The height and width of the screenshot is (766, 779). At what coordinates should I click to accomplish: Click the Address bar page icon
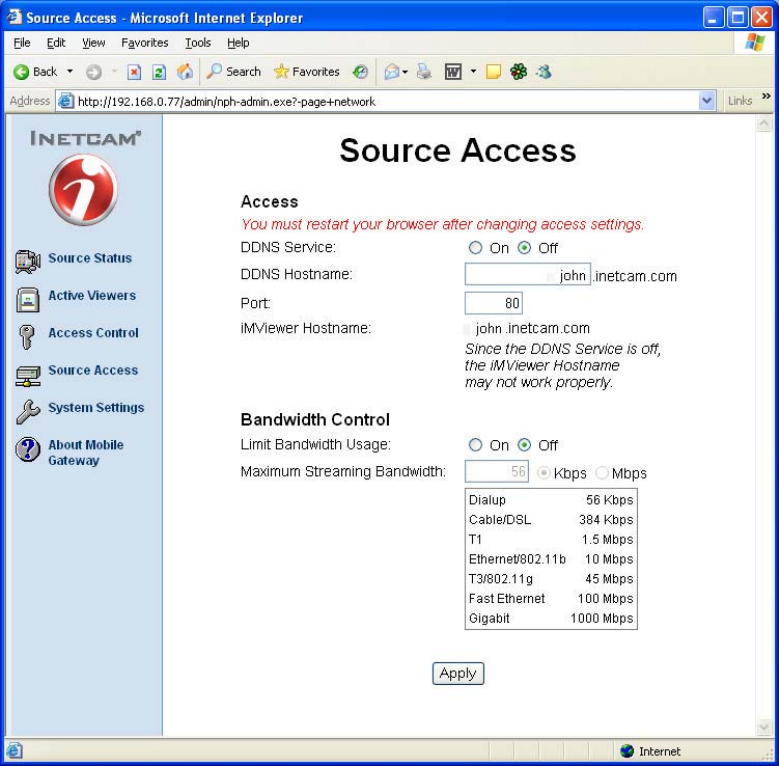point(66,101)
